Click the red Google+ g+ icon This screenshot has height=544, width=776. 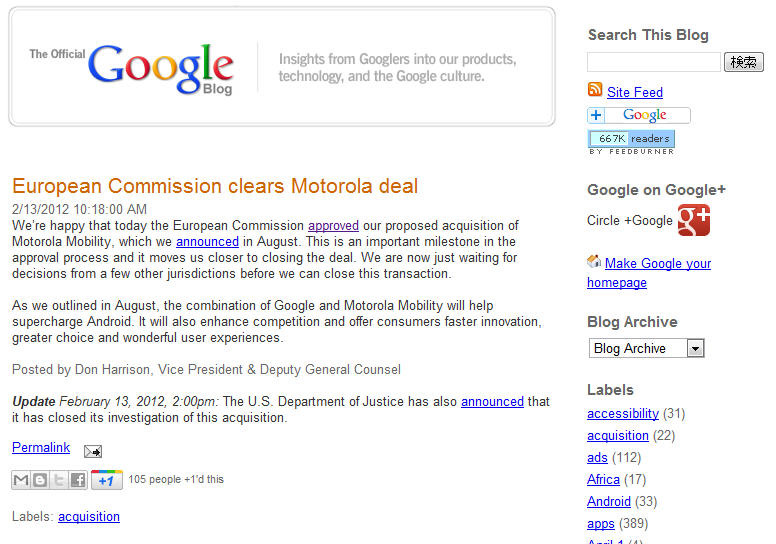(693, 220)
